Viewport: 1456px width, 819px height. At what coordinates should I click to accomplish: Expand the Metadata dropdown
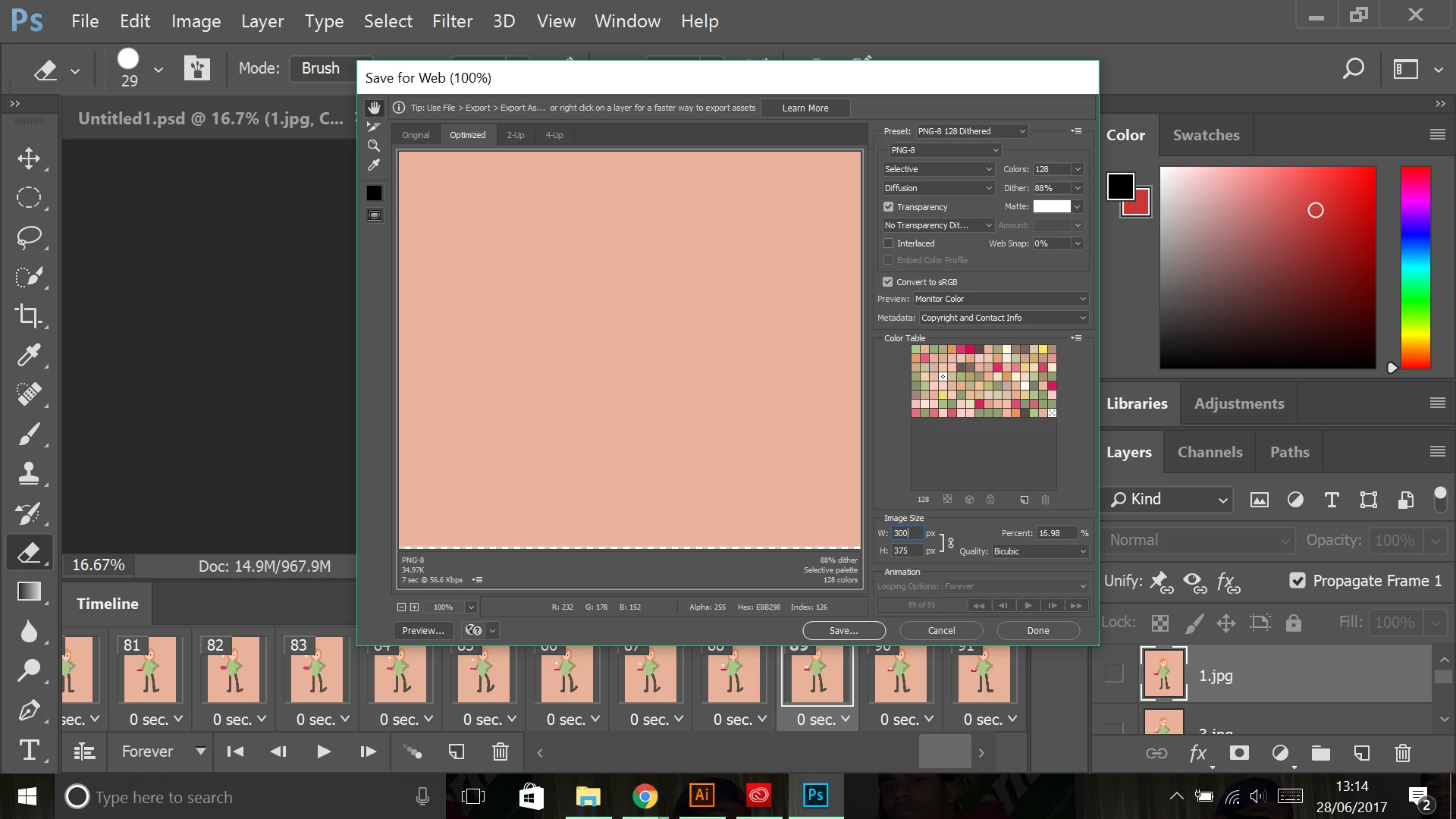pos(1003,318)
